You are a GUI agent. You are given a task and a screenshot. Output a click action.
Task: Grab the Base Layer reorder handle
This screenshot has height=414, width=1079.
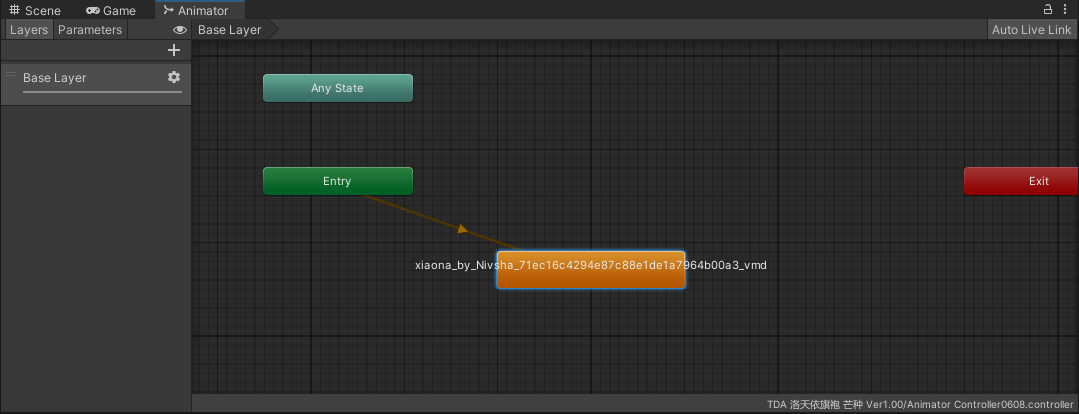click(11, 74)
